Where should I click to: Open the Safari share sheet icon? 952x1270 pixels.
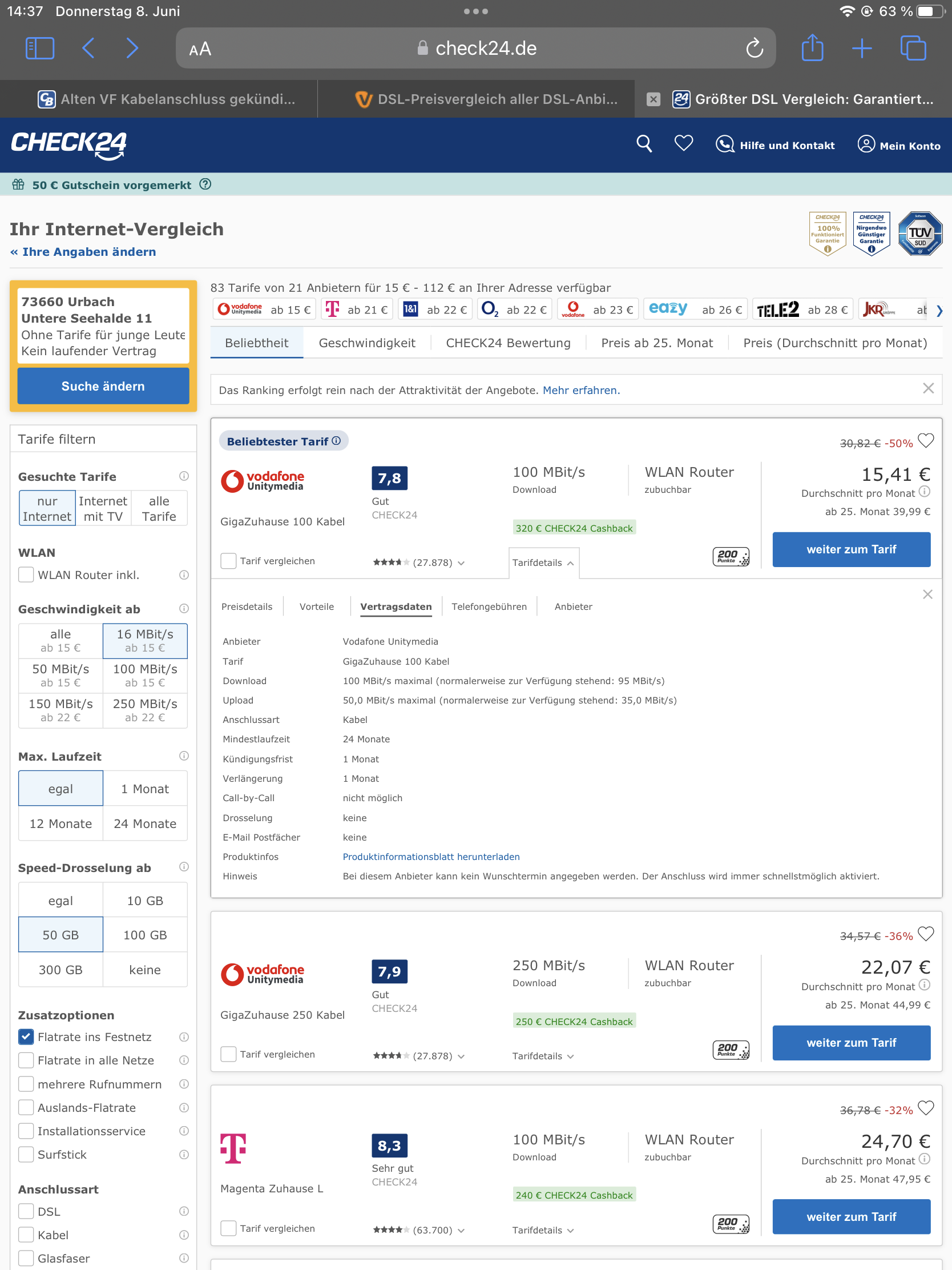pyautogui.click(x=812, y=47)
